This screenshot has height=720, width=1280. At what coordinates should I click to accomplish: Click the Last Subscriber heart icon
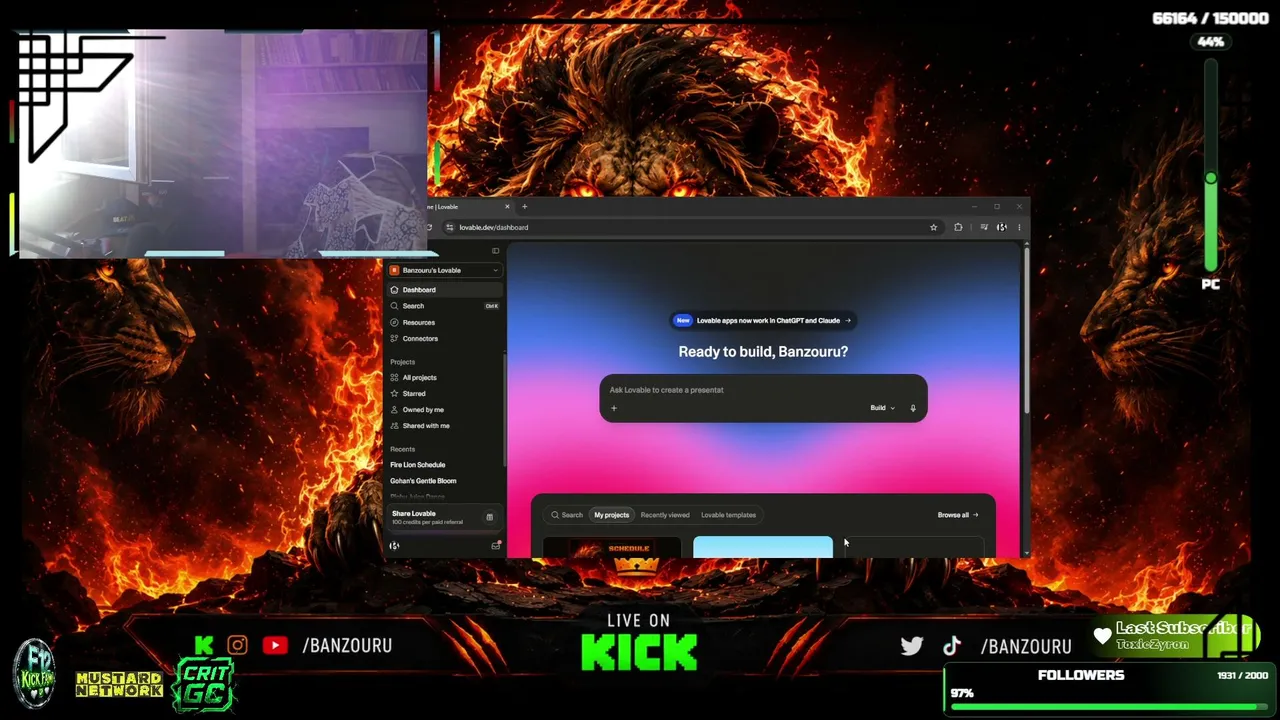(x=1102, y=636)
